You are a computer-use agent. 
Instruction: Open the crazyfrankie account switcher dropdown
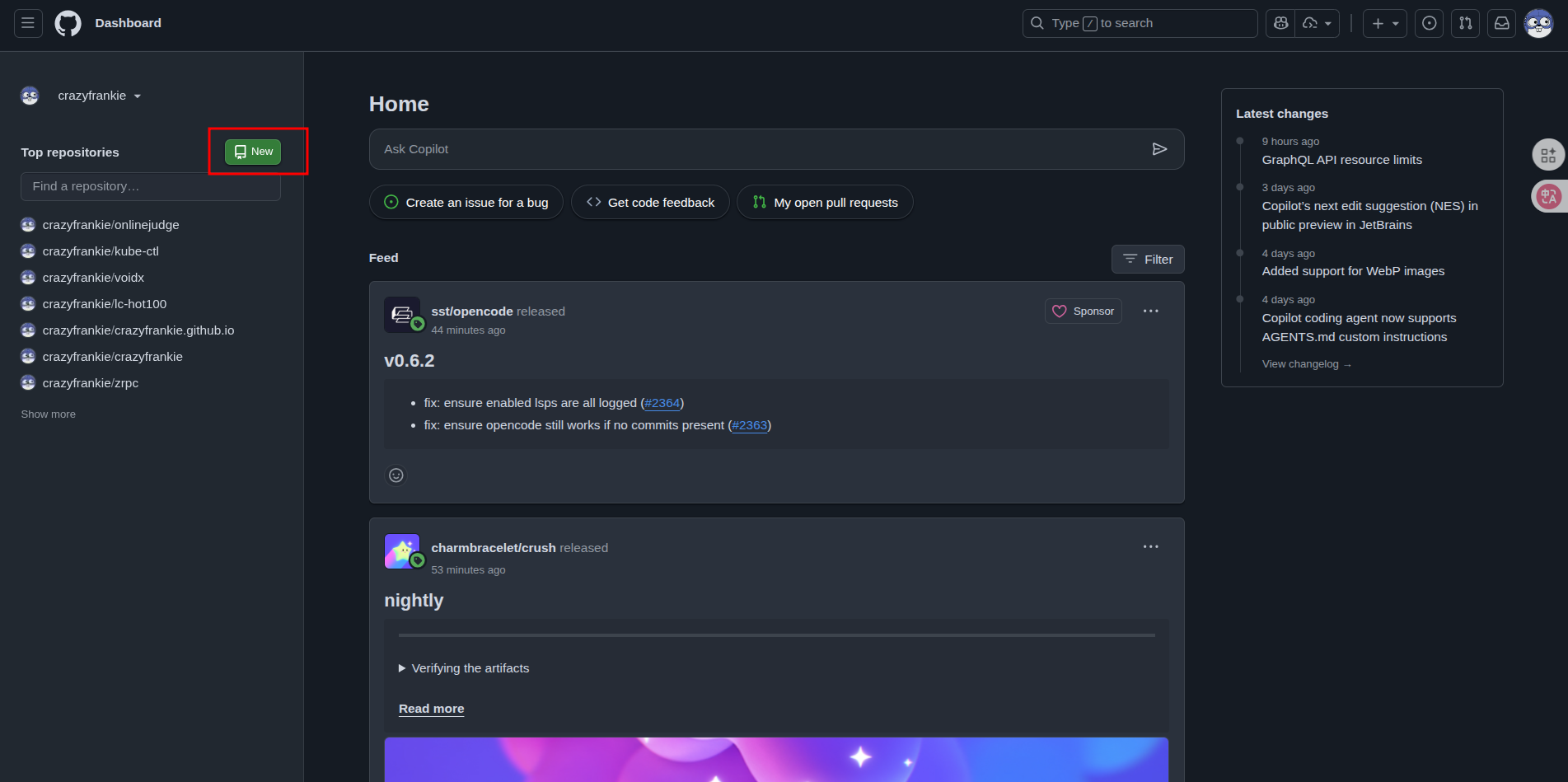[x=99, y=96]
